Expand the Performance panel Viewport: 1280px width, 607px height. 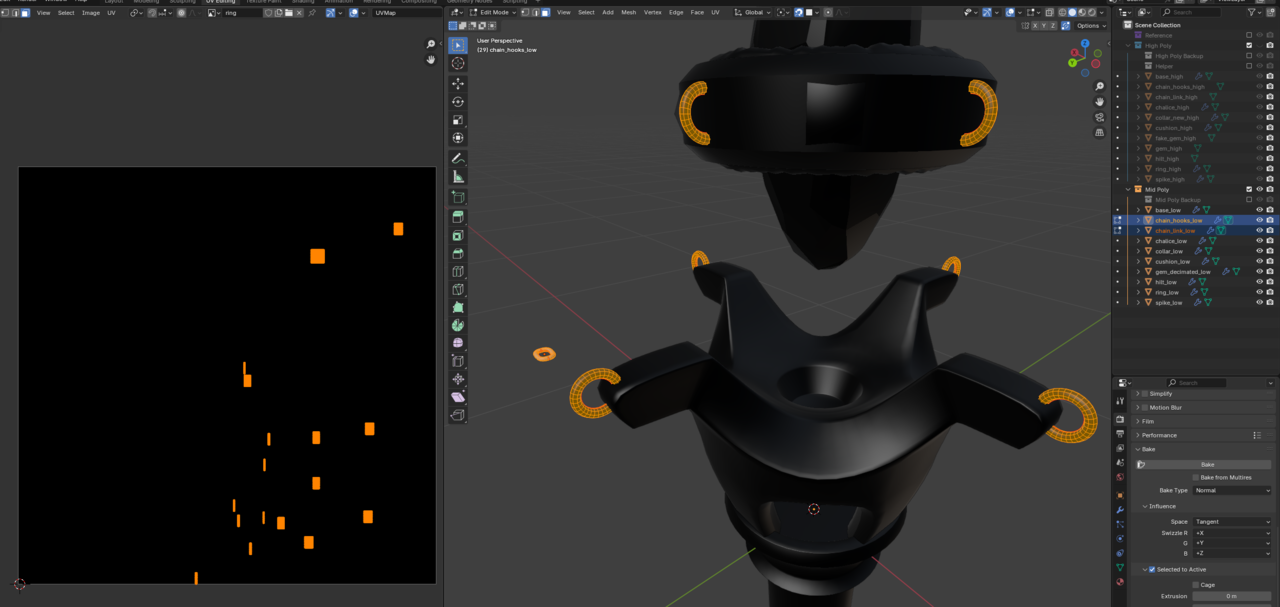tap(1160, 435)
